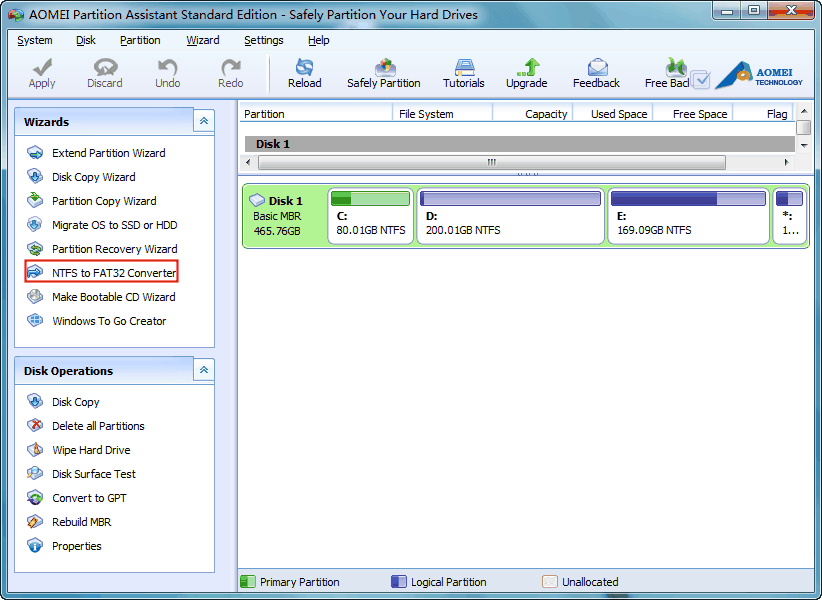Viewport: 822px width, 600px height.
Task: Choose Rebuild MBR text link
Action: pyautogui.click(x=82, y=522)
